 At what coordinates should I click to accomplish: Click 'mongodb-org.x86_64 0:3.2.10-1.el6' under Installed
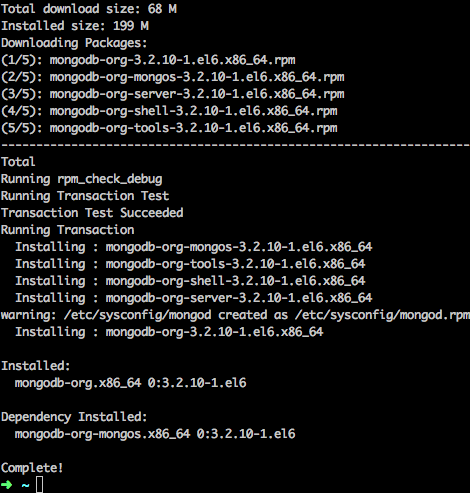(x=130, y=383)
